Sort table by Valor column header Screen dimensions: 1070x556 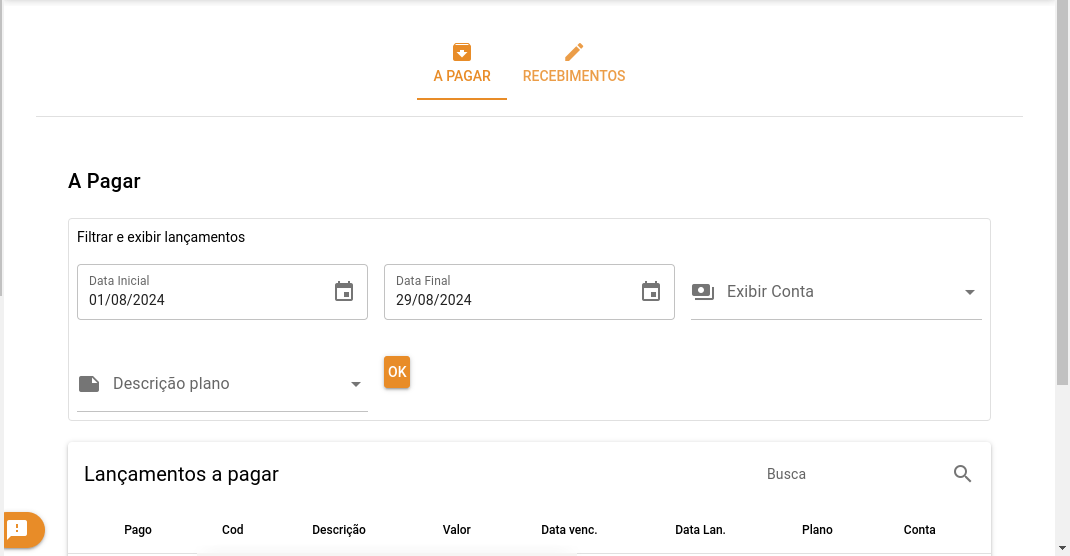[456, 530]
